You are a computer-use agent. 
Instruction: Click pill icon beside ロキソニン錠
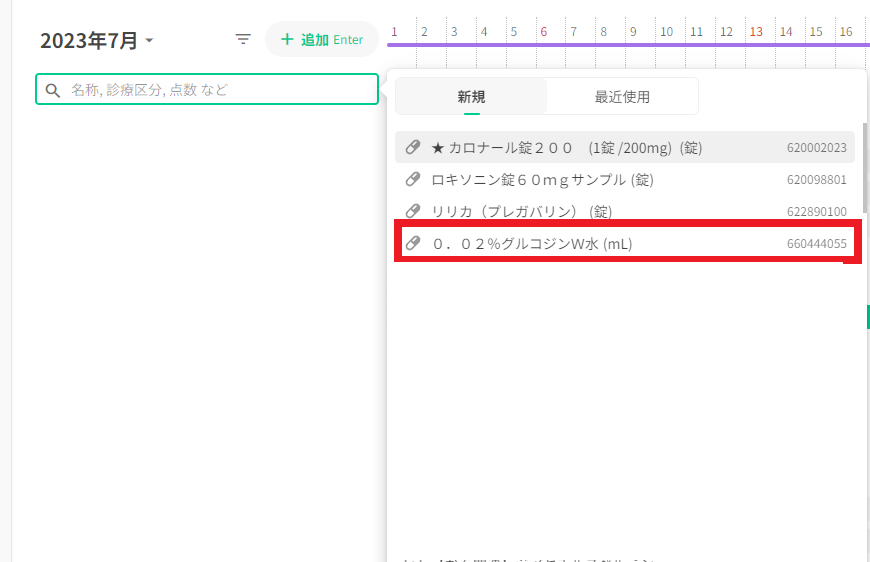pos(412,179)
